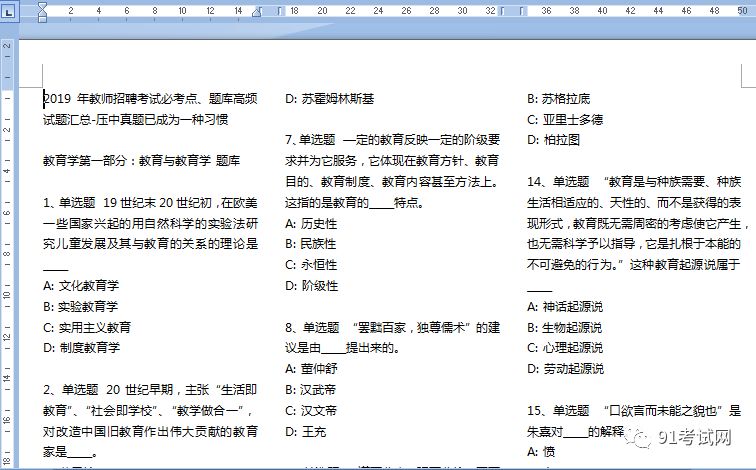Click the line '议是由____提出来的。'
The width and height of the screenshot is (756, 470).
tap(342, 348)
